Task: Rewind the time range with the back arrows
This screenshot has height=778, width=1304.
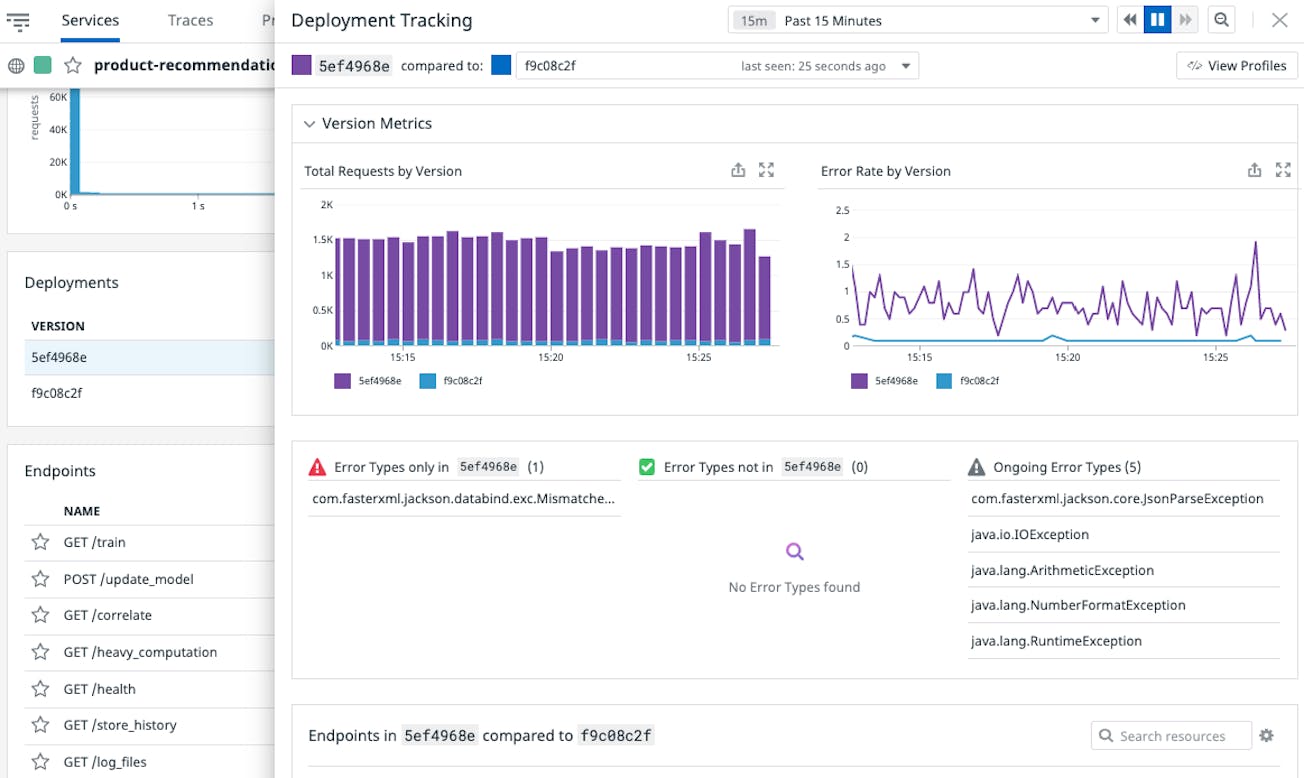Action: [x=1130, y=19]
